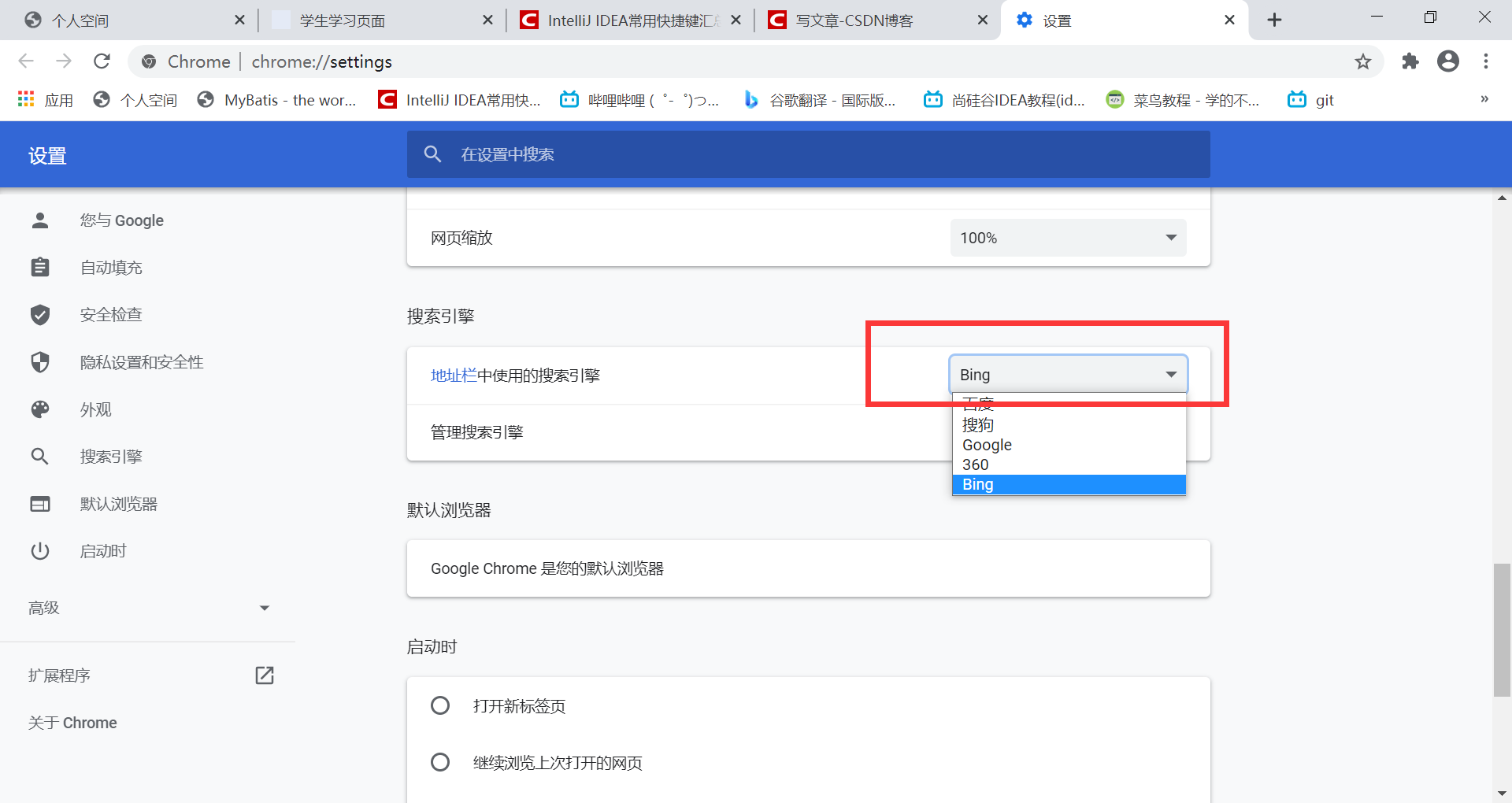The height and width of the screenshot is (803, 1512).
Task: Choose 搜狗 from search engine list
Action: pos(1069,425)
